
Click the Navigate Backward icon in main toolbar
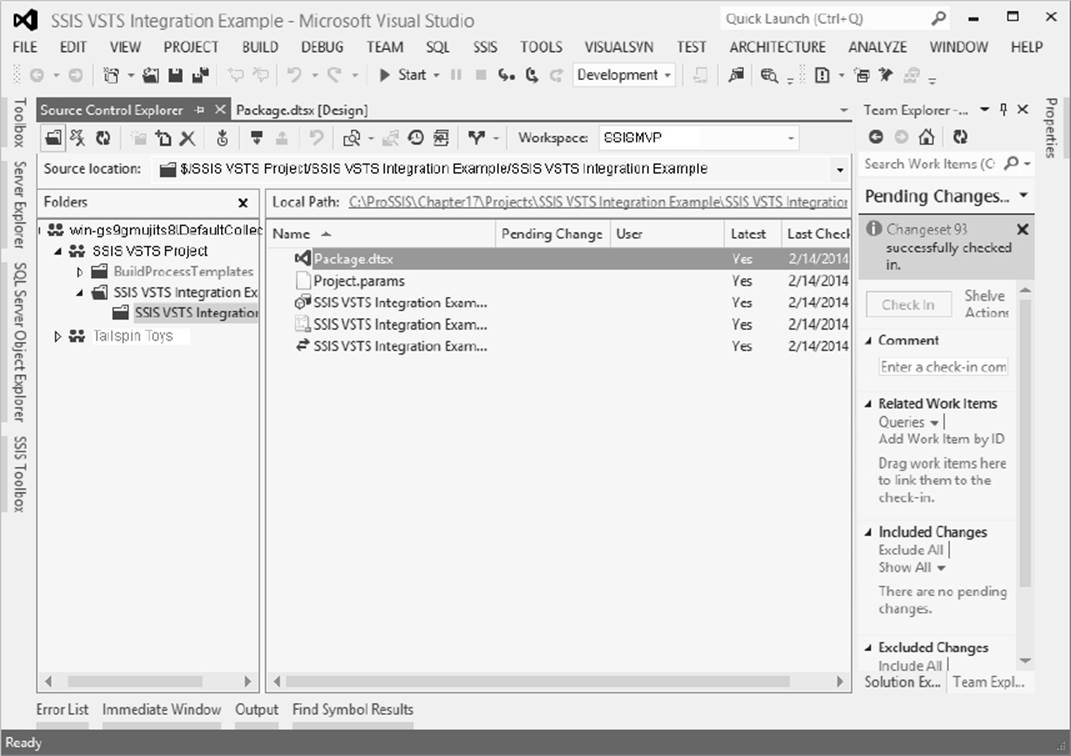pyautogui.click(x=37, y=75)
